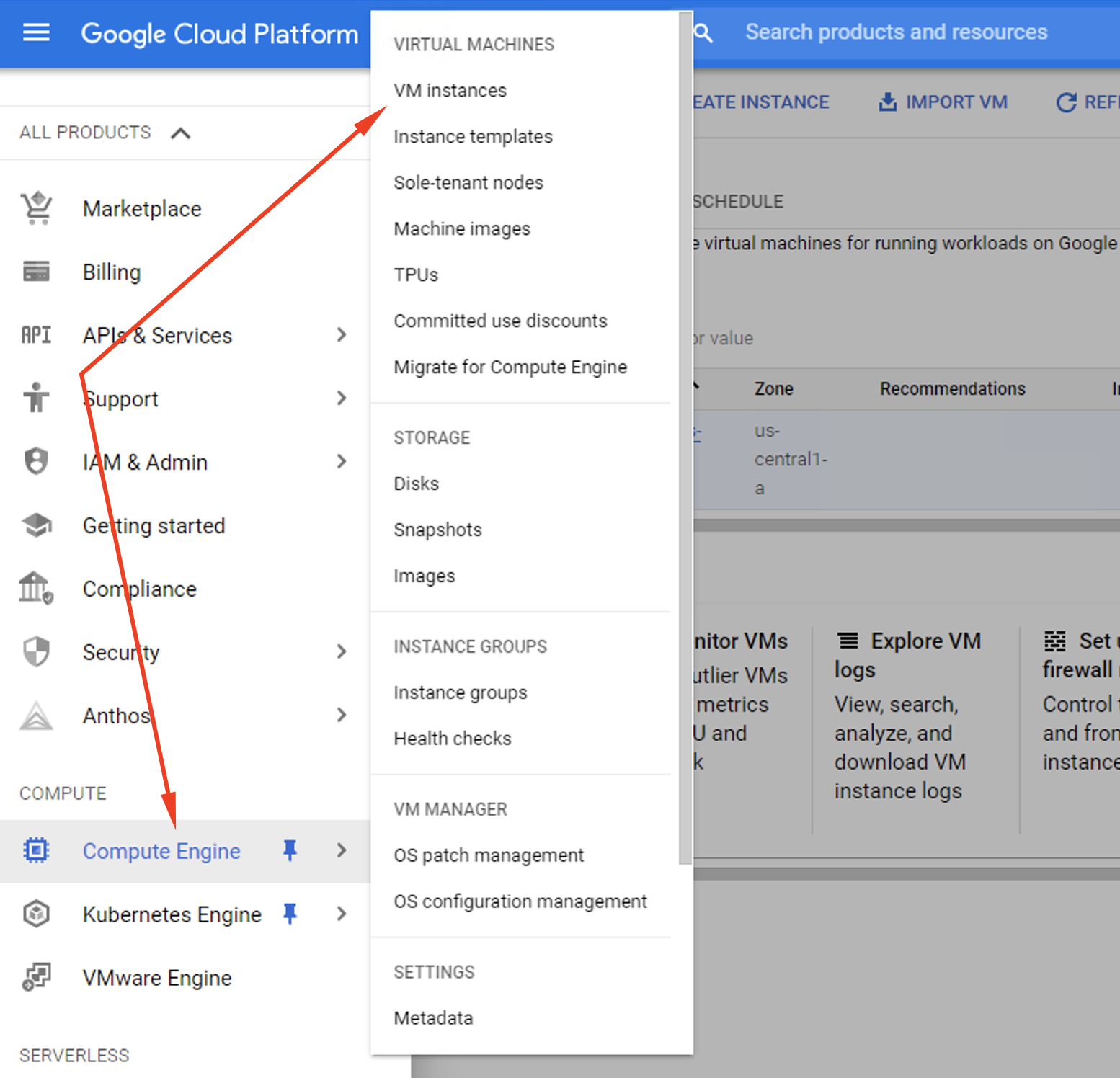Click the Refresh circular arrow icon
This screenshot has width=1120, height=1078.
pos(1067,102)
